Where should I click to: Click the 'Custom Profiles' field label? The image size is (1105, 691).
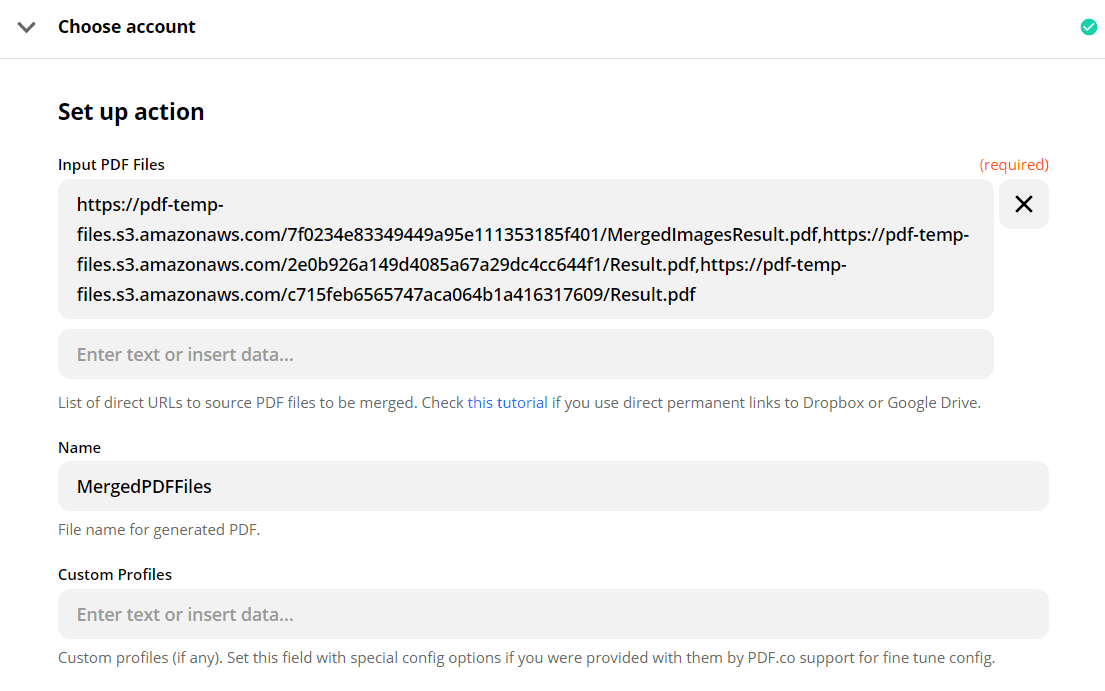(115, 575)
